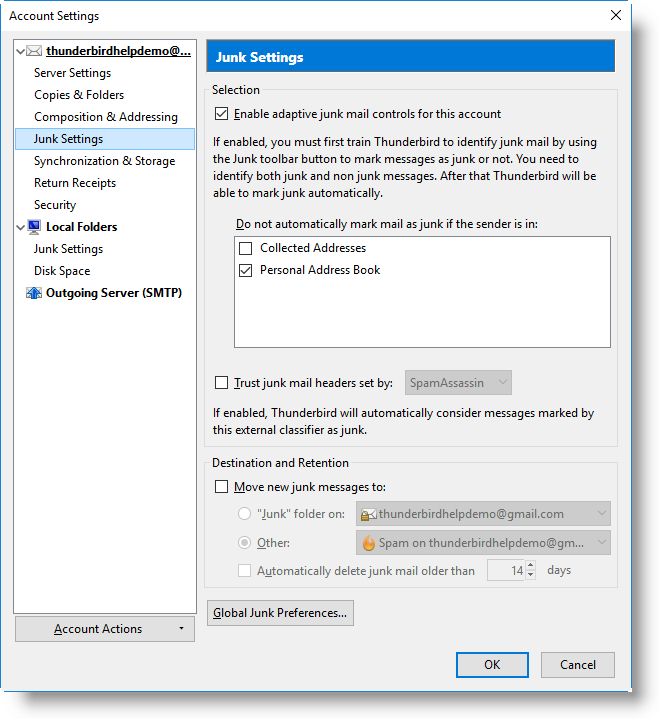Close the Account Settings dialog
Image resolution: width=659 pixels, height=719 pixels.
(616, 15)
